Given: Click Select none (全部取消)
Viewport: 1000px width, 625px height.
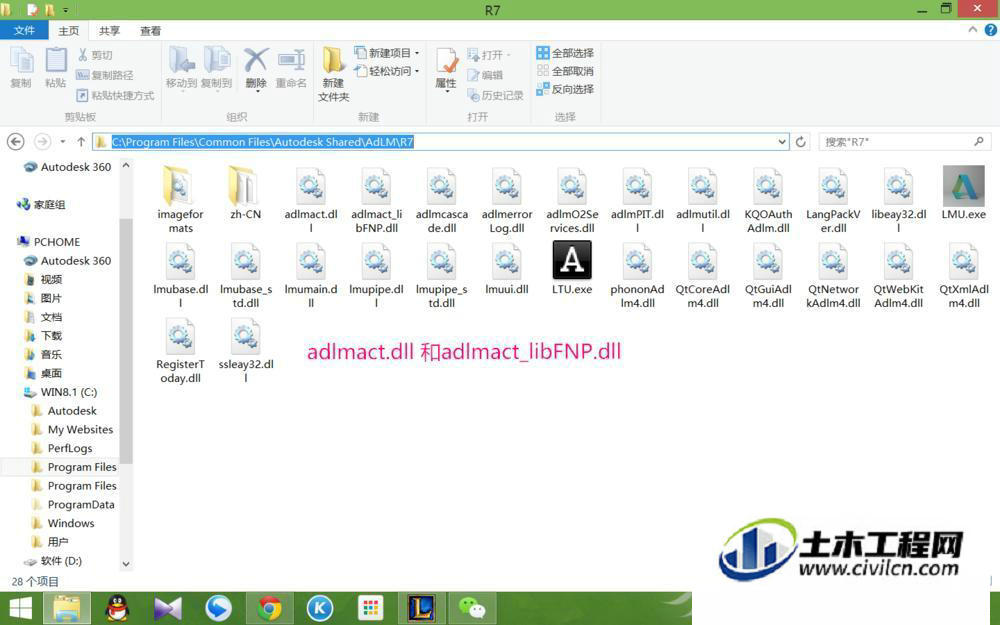Looking at the screenshot, I should tap(565, 71).
